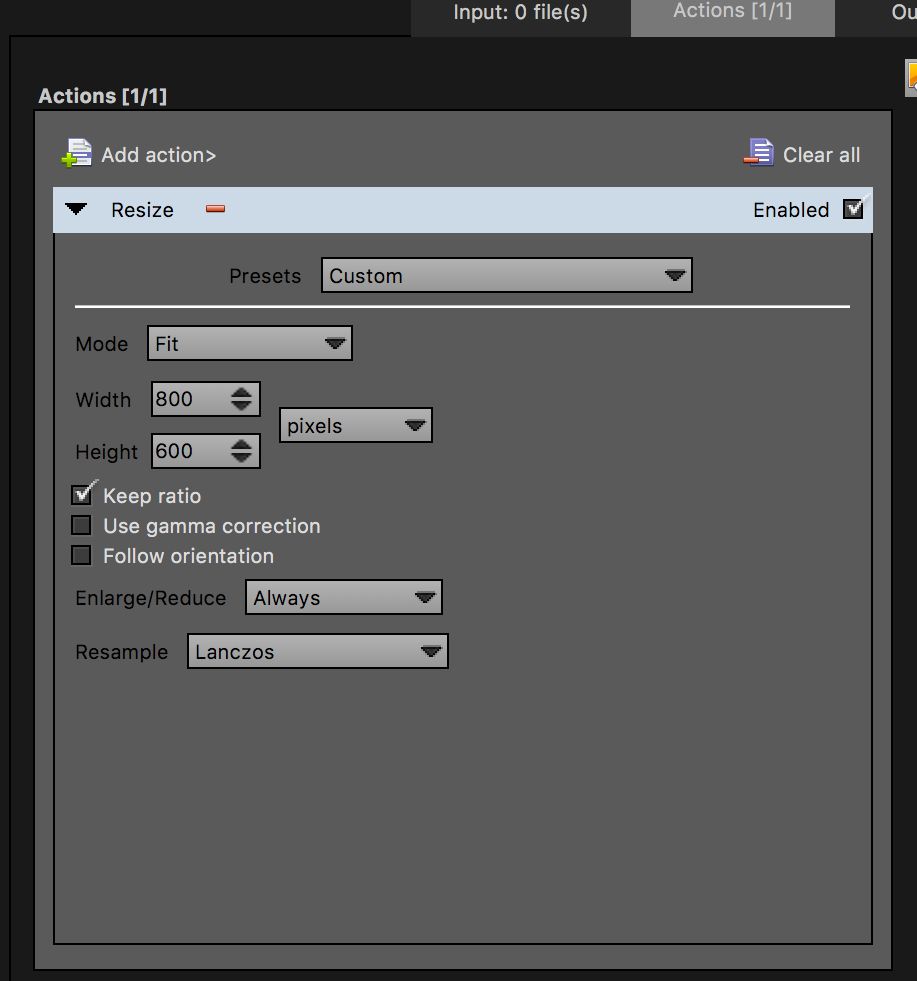Tick the Follow orientation checkbox

[x=81, y=555]
